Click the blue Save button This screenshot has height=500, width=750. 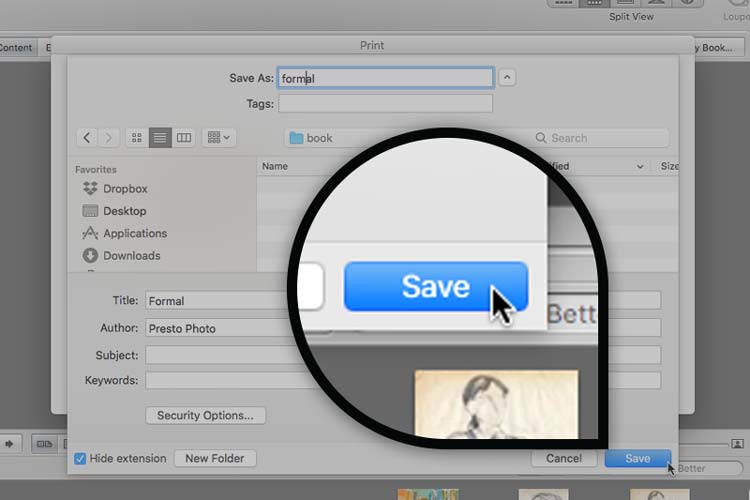click(x=637, y=459)
